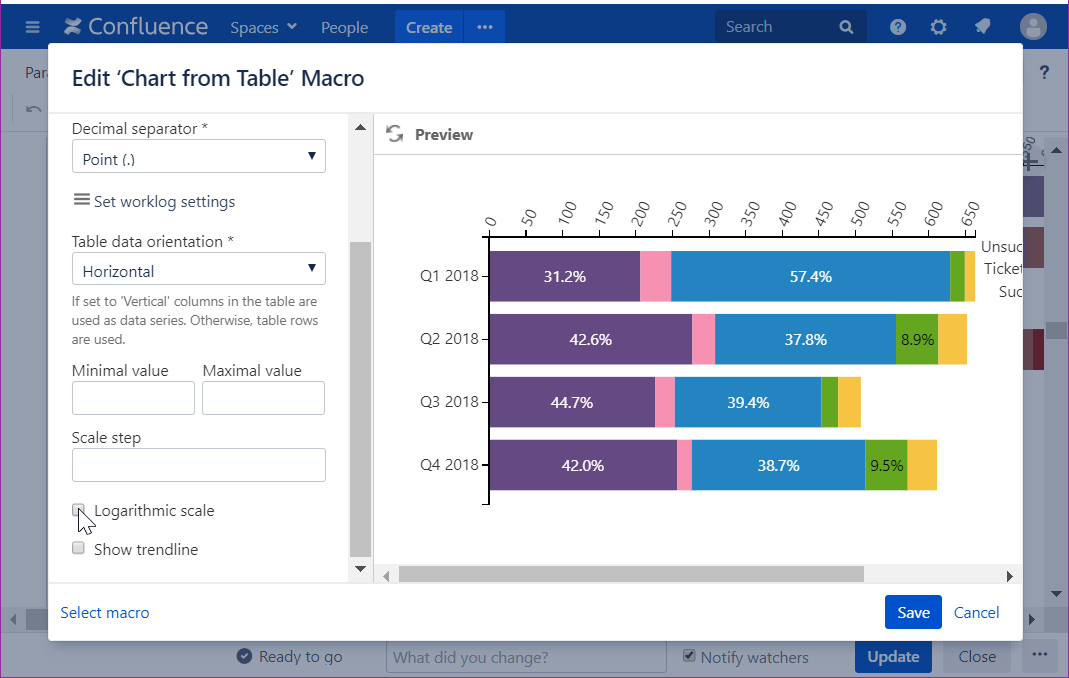Open the settings gear icon

click(938, 27)
